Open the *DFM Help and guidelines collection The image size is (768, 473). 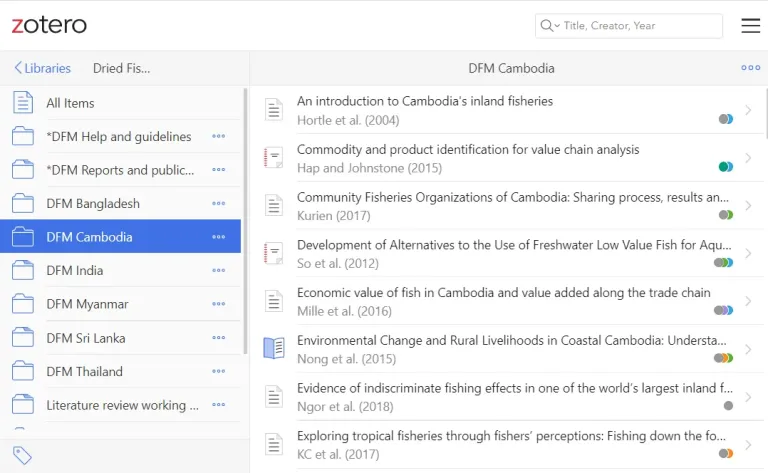[x=118, y=137]
